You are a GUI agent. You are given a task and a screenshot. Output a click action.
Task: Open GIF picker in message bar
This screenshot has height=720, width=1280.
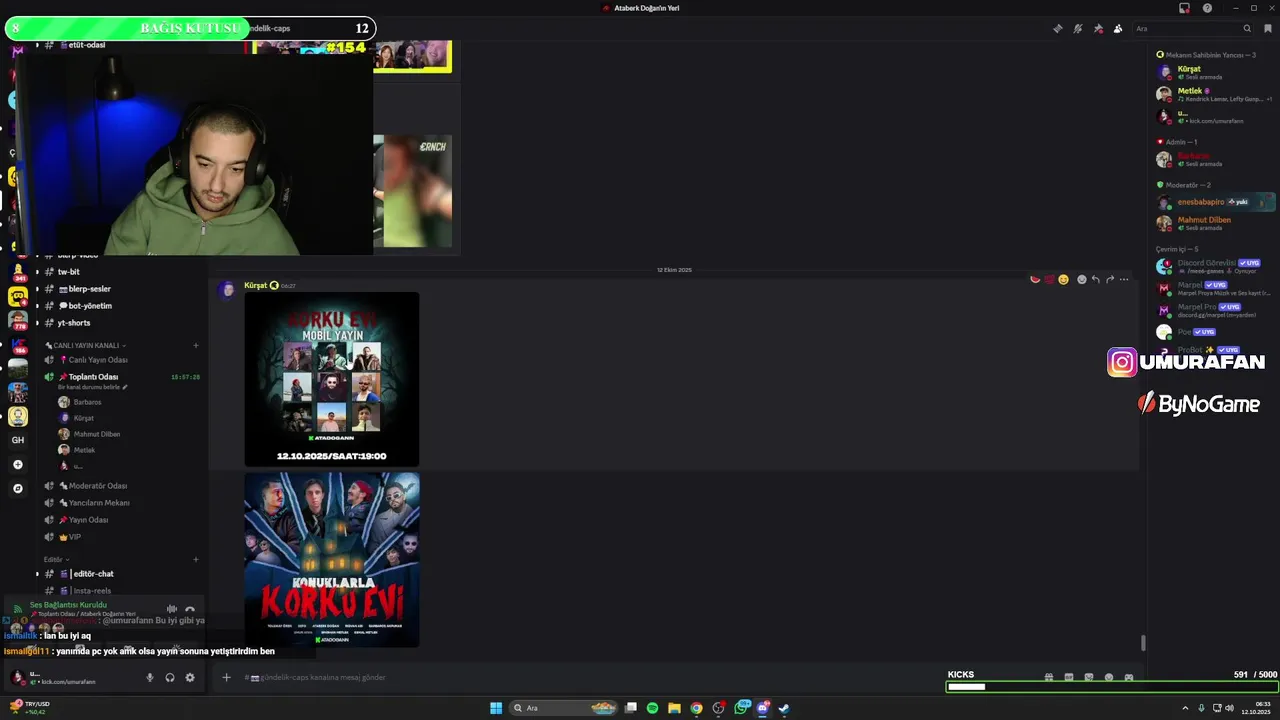tap(1069, 677)
